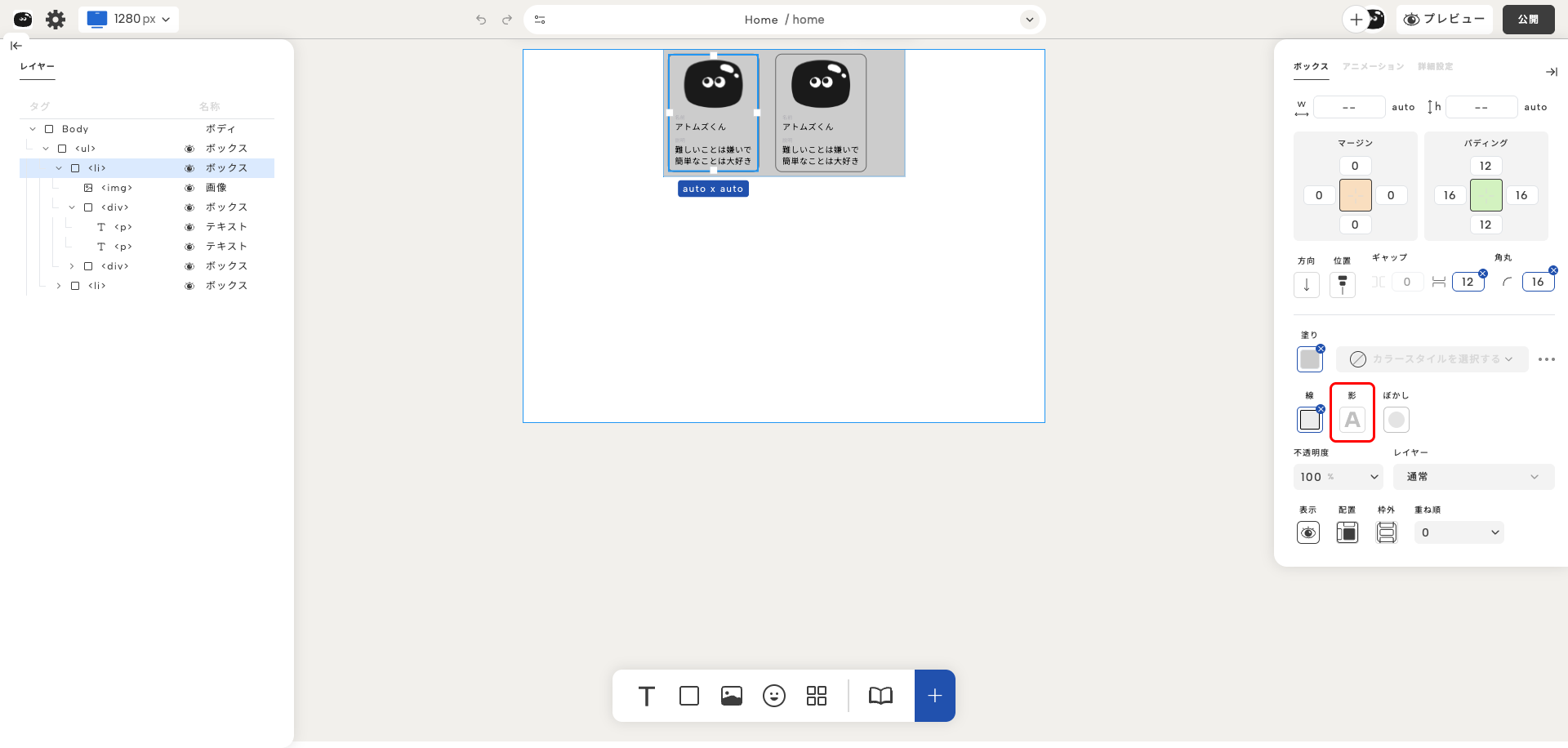Click the Image tool in bottom toolbar
Screen dimensions: 1568x748
point(732,696)
